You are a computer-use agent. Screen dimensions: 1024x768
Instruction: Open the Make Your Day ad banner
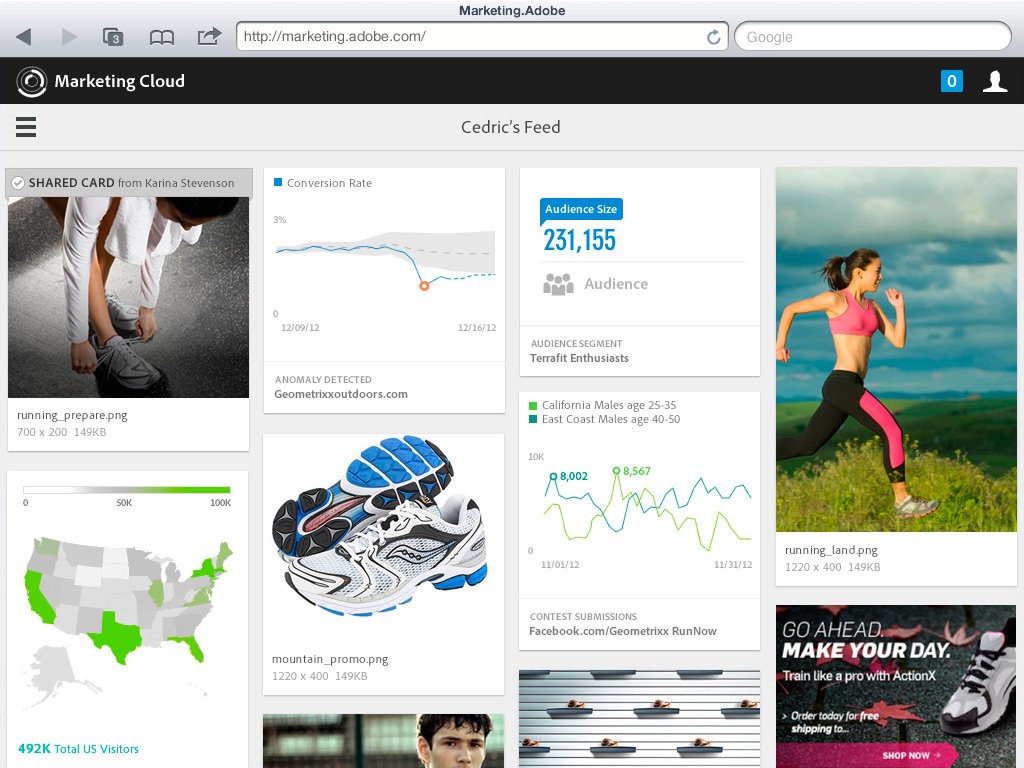click(x=896, y=686)
